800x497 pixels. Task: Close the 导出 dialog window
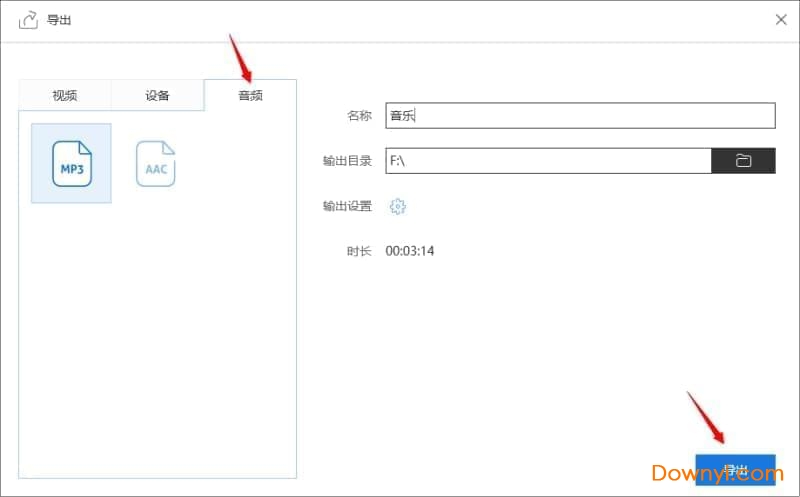pyautogui.click(x=781, y=19)
